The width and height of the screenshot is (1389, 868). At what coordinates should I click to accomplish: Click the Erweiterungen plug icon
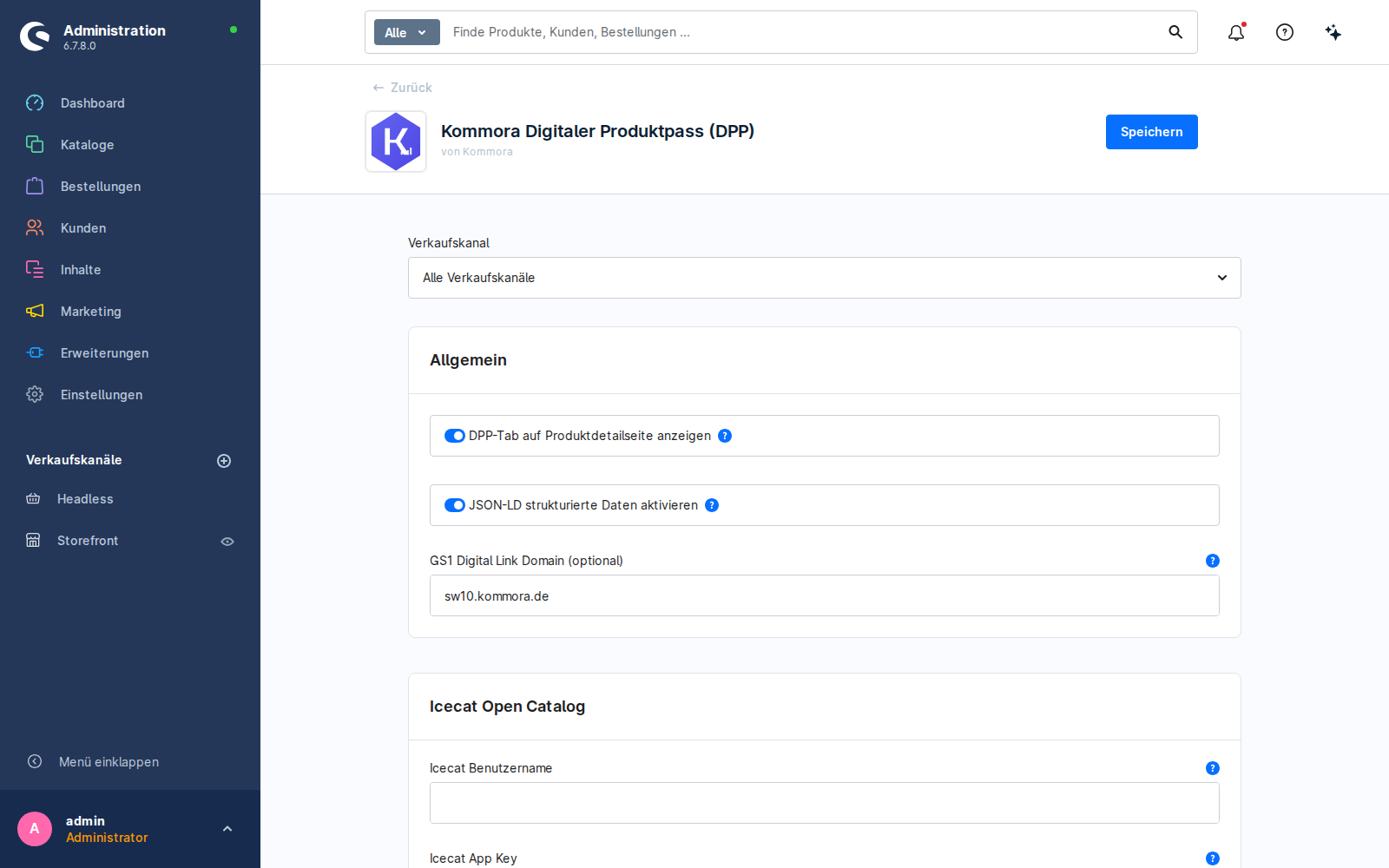(35, 353)
